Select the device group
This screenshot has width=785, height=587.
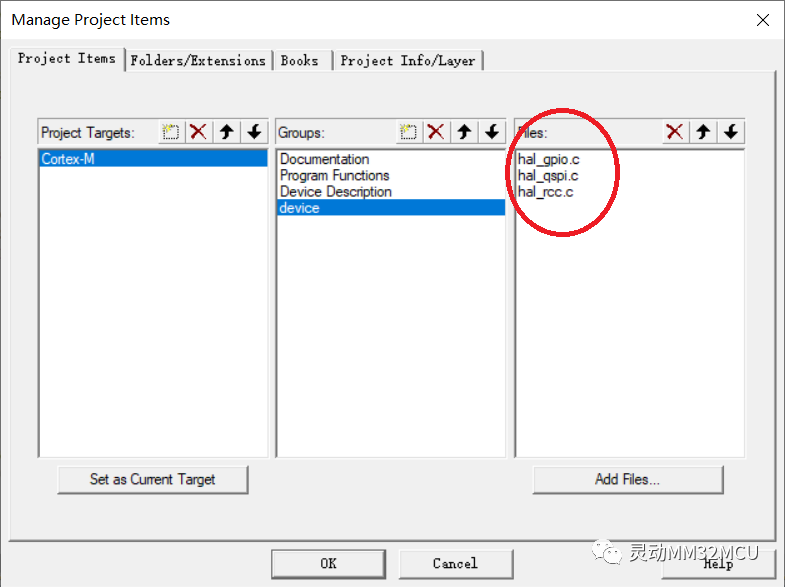click(x=390, y=208)
